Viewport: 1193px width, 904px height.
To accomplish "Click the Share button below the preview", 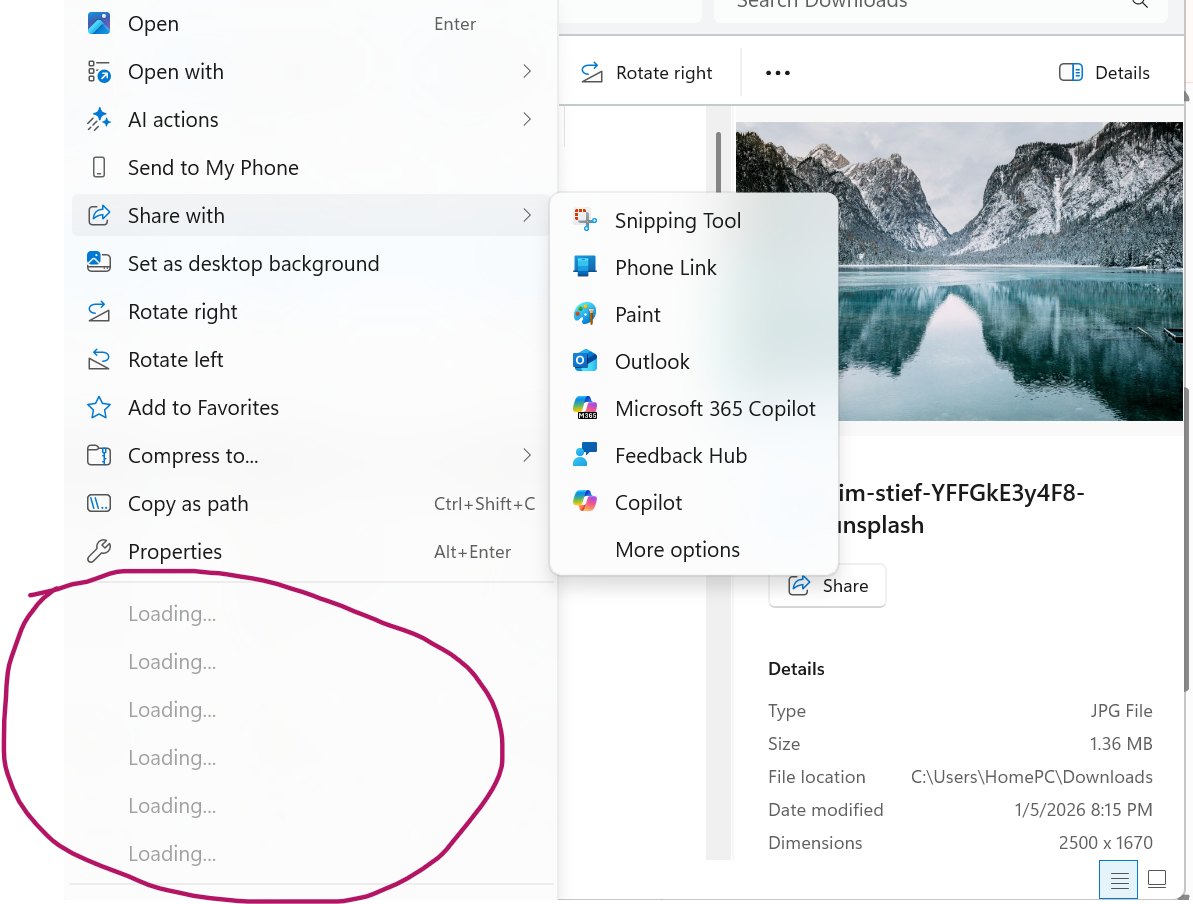I will tap(827, 585).
